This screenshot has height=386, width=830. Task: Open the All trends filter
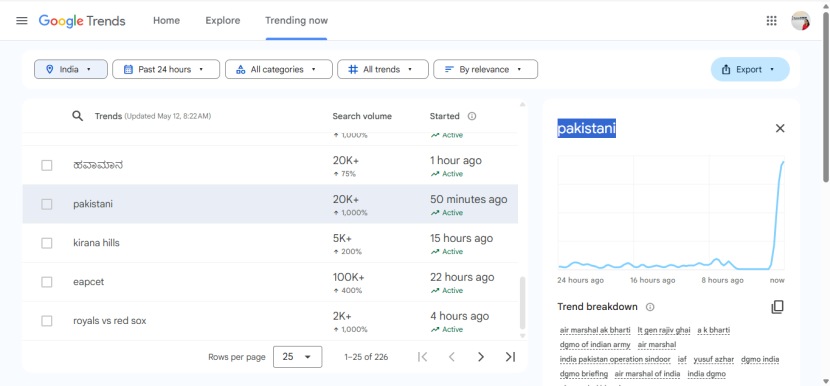tap(383, 69)
